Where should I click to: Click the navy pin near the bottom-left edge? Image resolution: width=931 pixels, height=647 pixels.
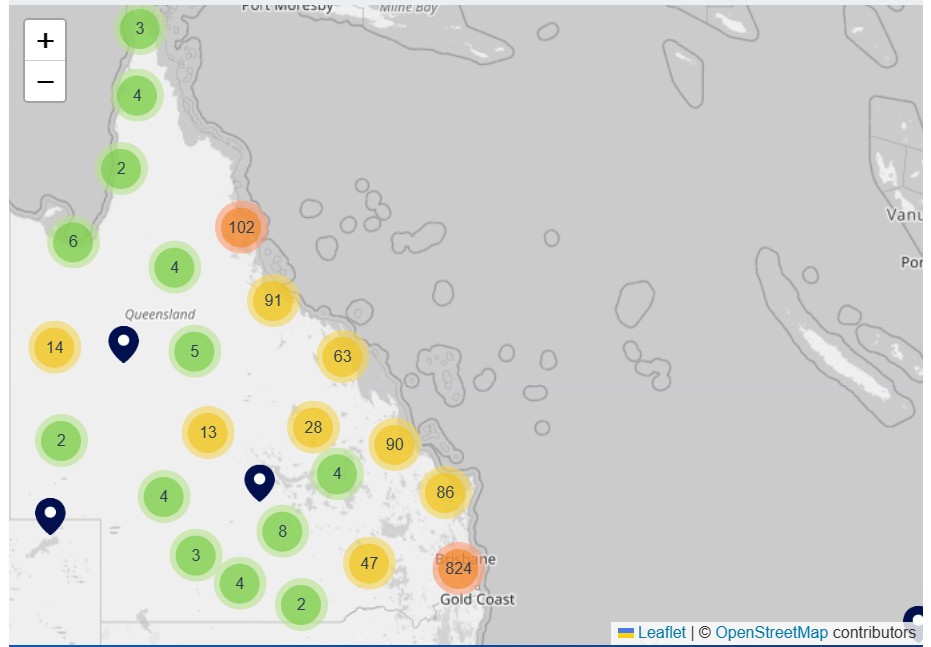[x=50, y=515]
